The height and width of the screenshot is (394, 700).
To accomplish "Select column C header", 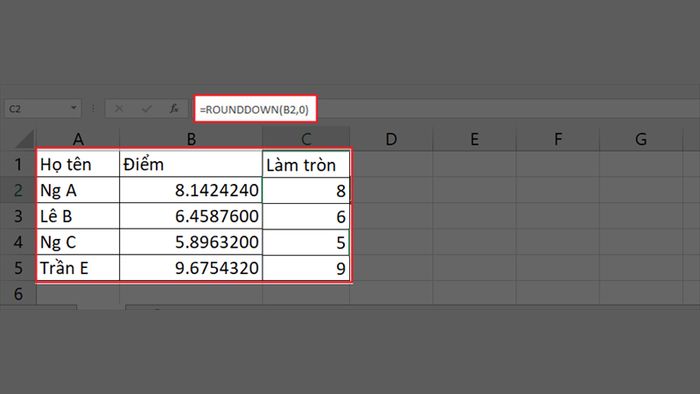I will pos(306,139).
